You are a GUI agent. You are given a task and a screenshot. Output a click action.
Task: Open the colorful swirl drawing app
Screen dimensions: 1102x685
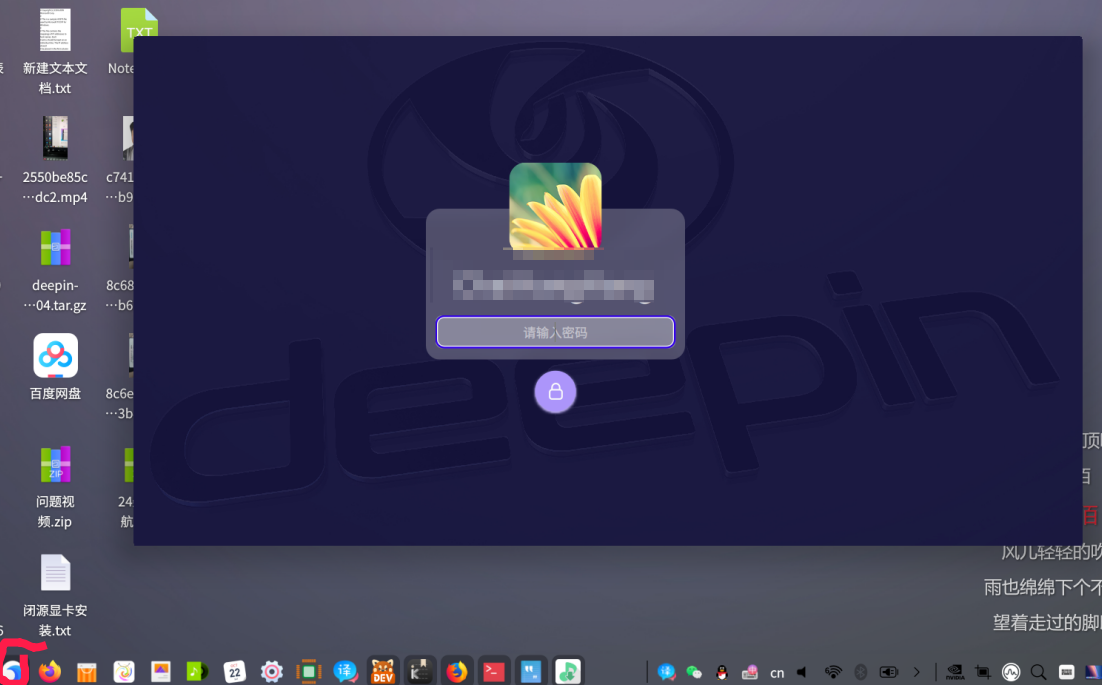coord(124,672)
